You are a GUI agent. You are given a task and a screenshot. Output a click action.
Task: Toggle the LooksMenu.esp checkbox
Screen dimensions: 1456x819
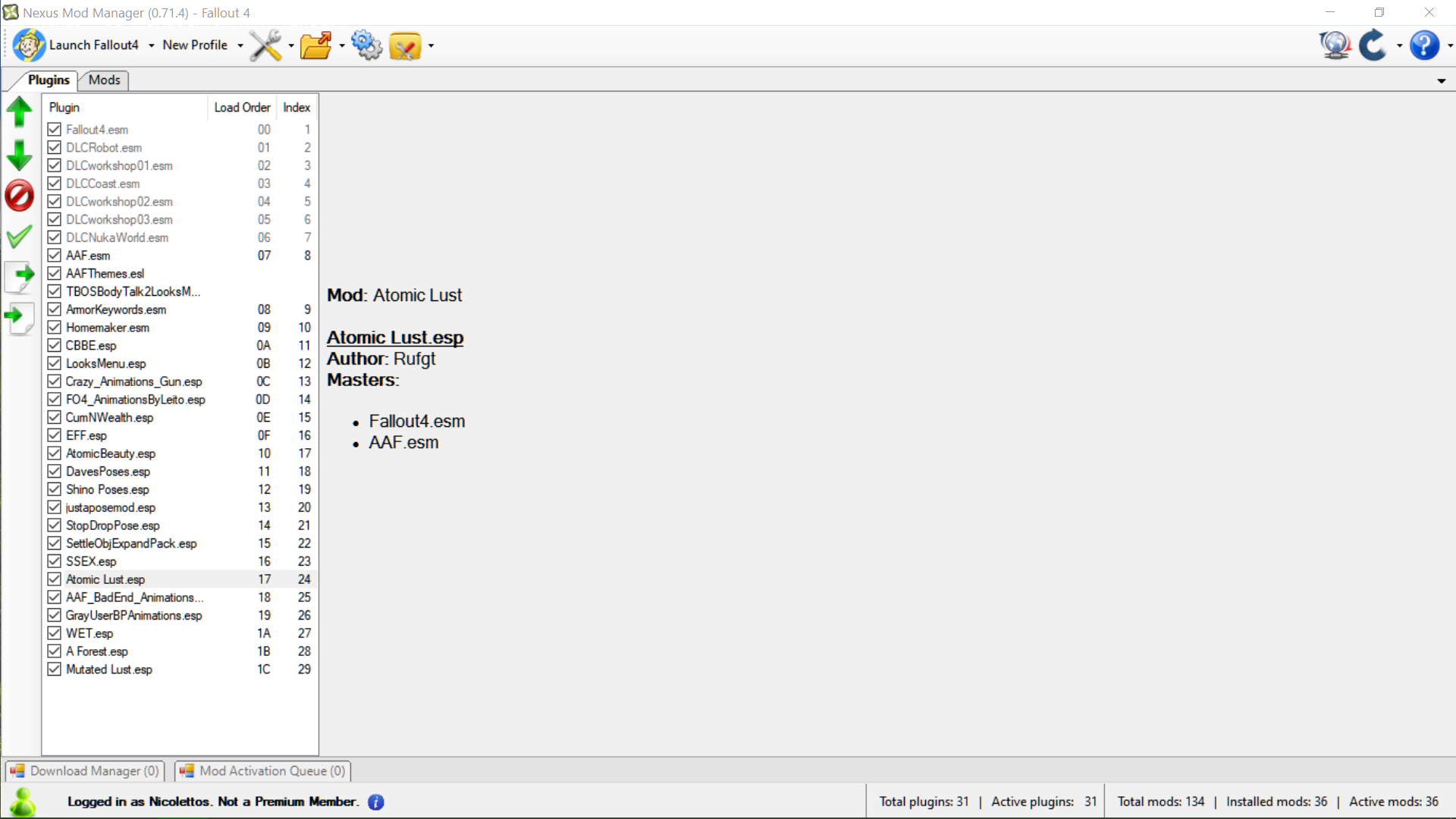tap(55, 364)
